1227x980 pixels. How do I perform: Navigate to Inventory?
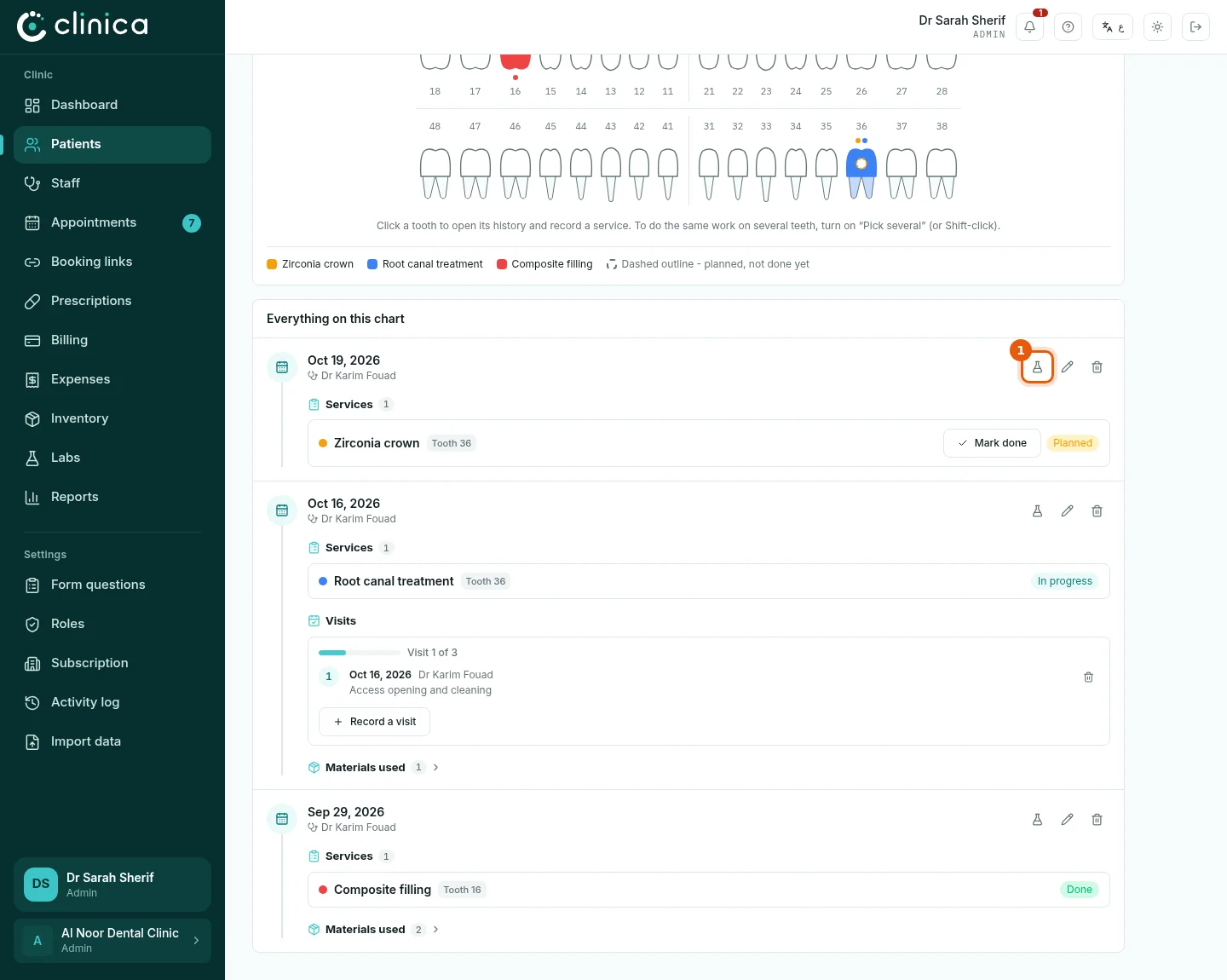tap(112, 419)
